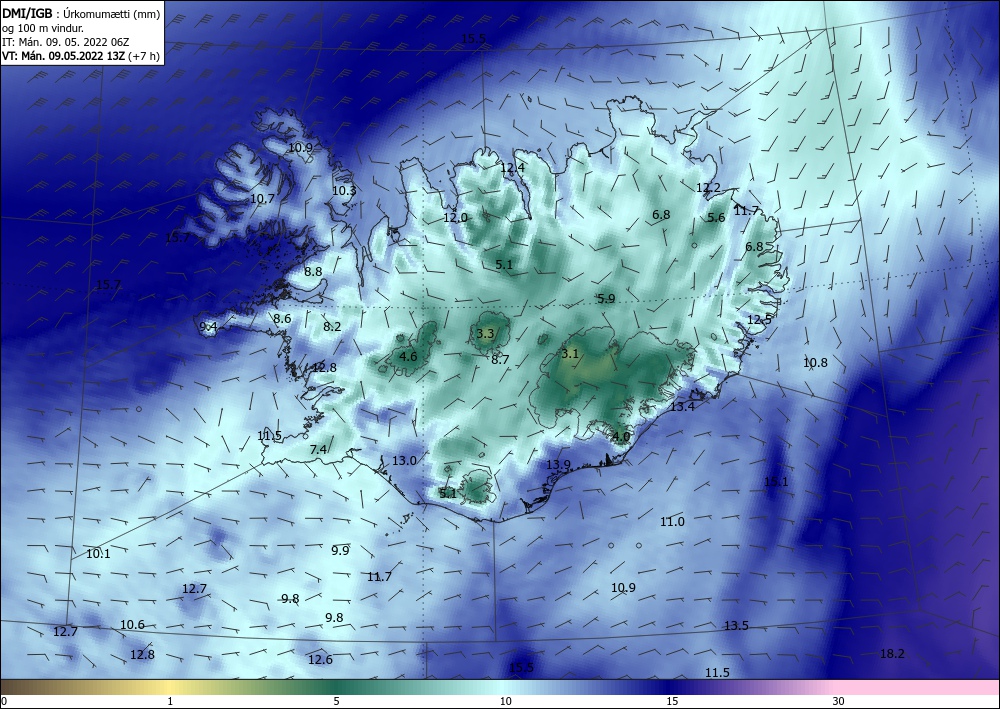Select the 15.1 value over the sea
The height and width of the screenshot is (709, 1000).
click(776, 481)
